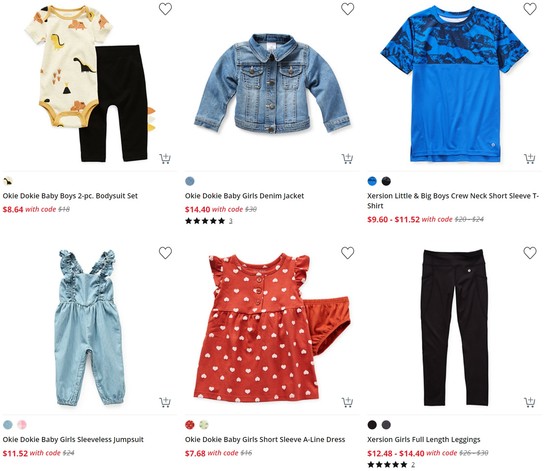This screenshot has width=550, height=471.
Task: Open the dinosaur bodysuit set product image
Action: pyautogui.click(x=89, y=82)
